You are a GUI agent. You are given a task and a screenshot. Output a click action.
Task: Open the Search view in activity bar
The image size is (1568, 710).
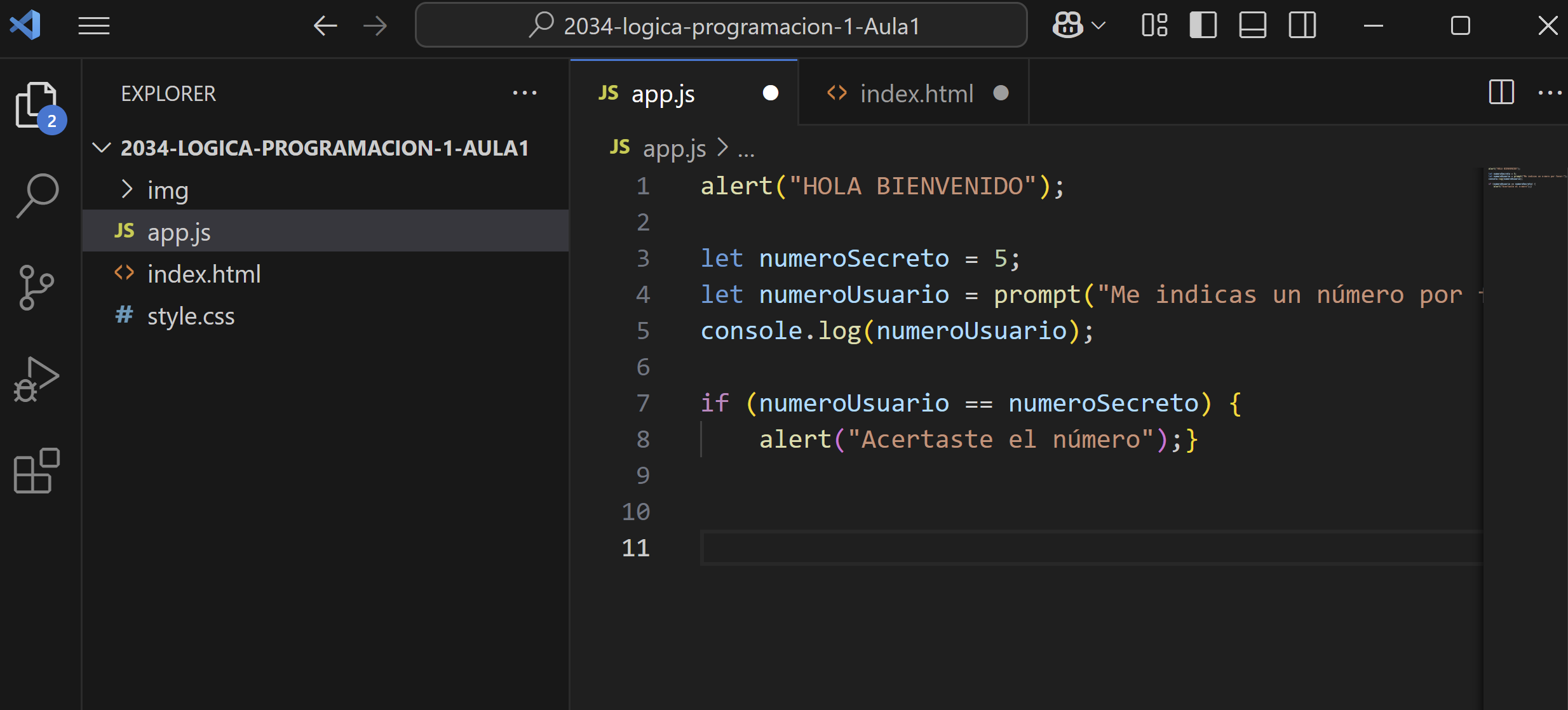coord(37,196)
